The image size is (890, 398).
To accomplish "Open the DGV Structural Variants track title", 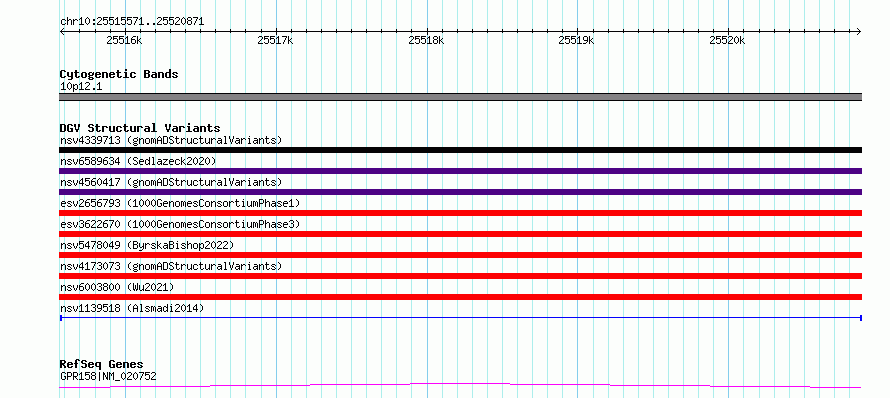I will [140, 128].
